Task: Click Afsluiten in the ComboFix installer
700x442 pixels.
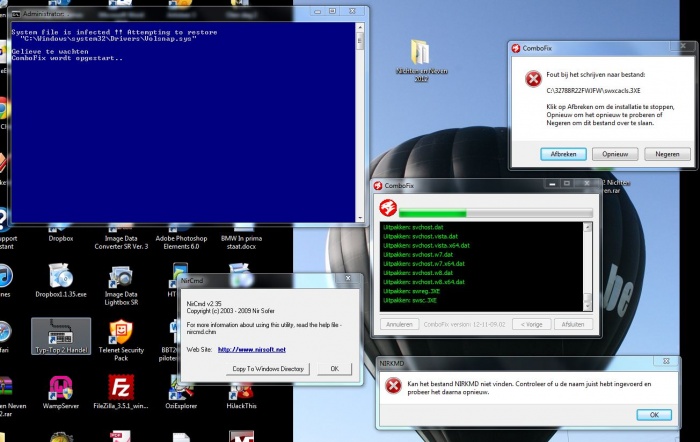Action: [573, 324]
